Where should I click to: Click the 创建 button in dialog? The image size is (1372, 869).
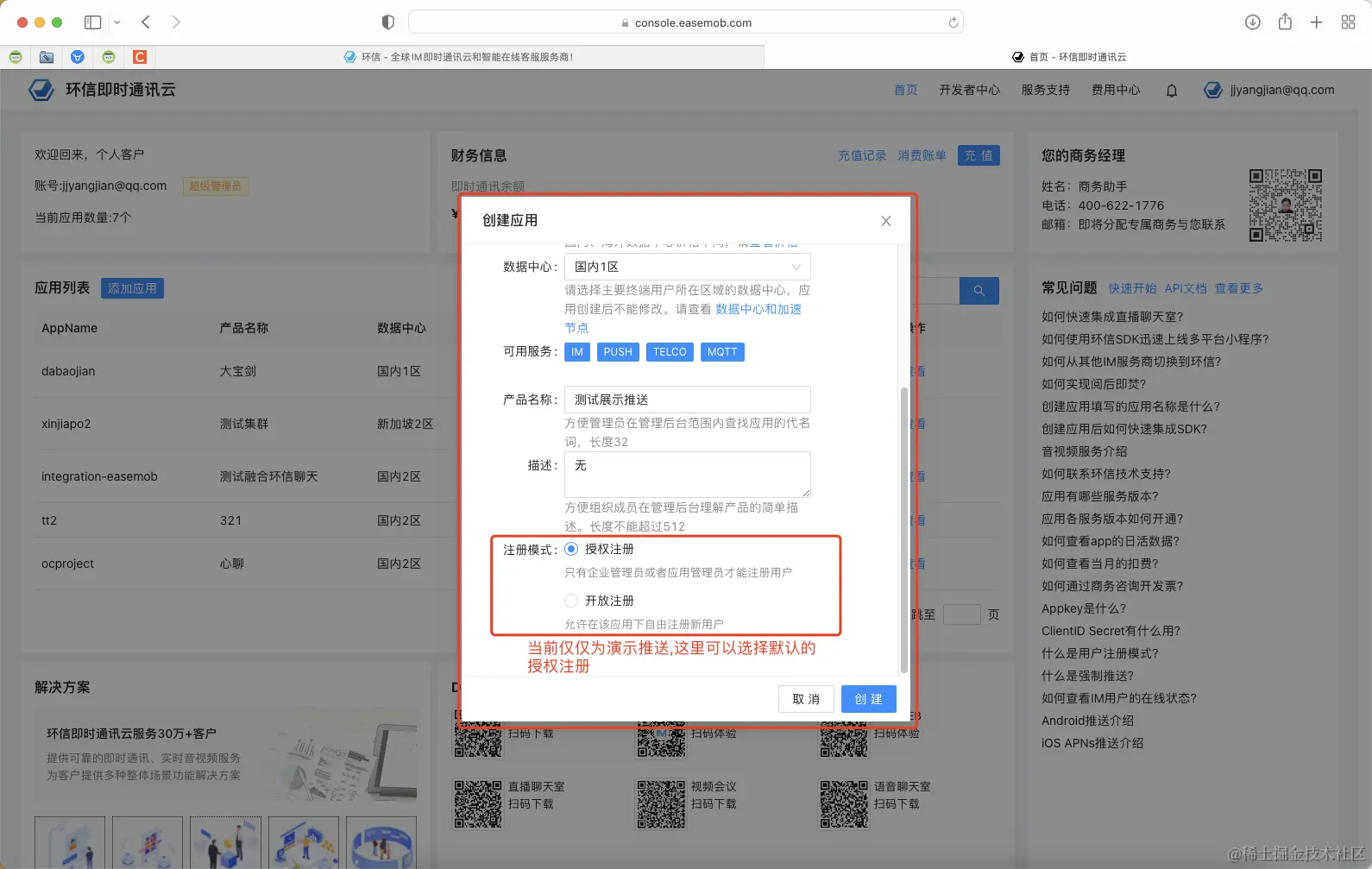click(x=868, y=699)
